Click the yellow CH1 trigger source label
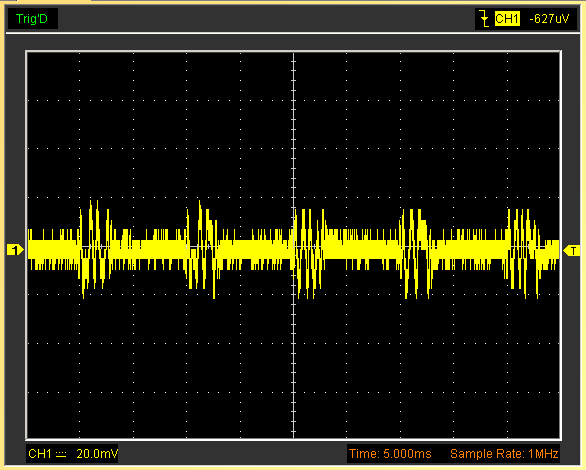586x470 pixels. click(x=507, y=19)
